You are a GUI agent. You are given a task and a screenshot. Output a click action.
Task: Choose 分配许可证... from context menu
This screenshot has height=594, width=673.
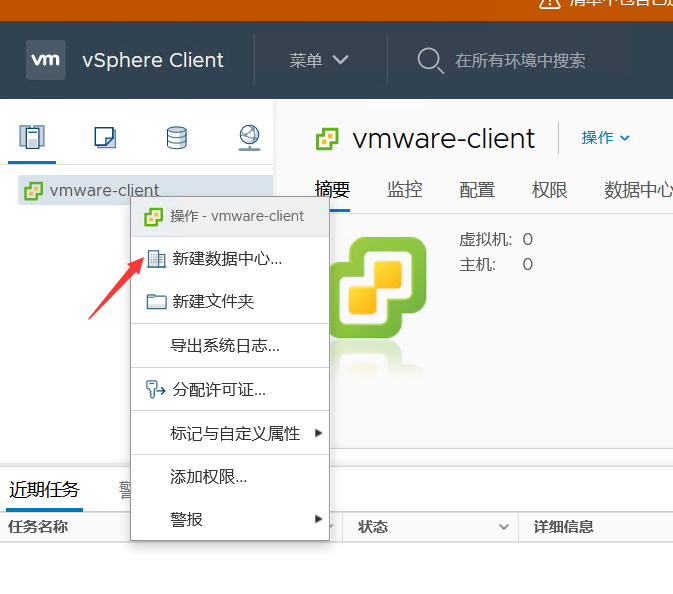tap(230, 390)
